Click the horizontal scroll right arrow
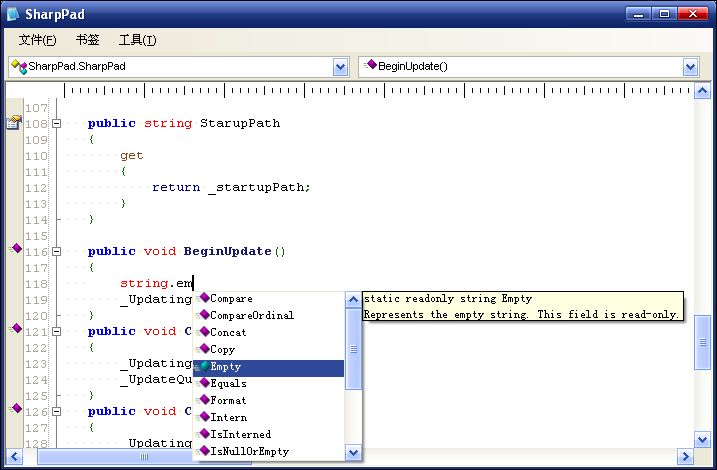The image size is (717, 470). click(685, 456)
